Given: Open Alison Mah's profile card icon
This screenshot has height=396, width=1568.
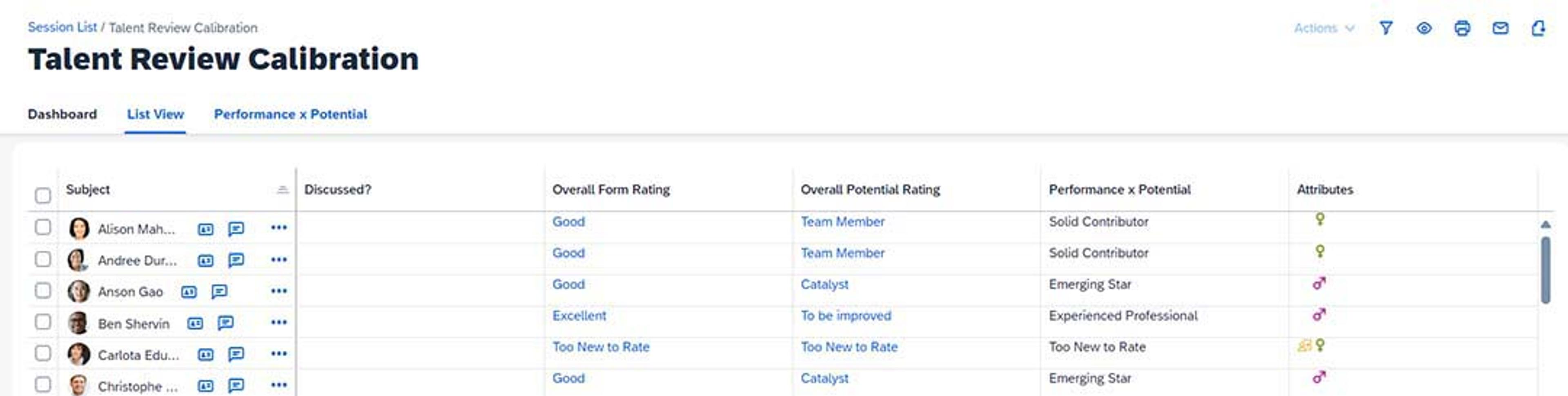Looking at the screenshot, I should pos(206,229).
